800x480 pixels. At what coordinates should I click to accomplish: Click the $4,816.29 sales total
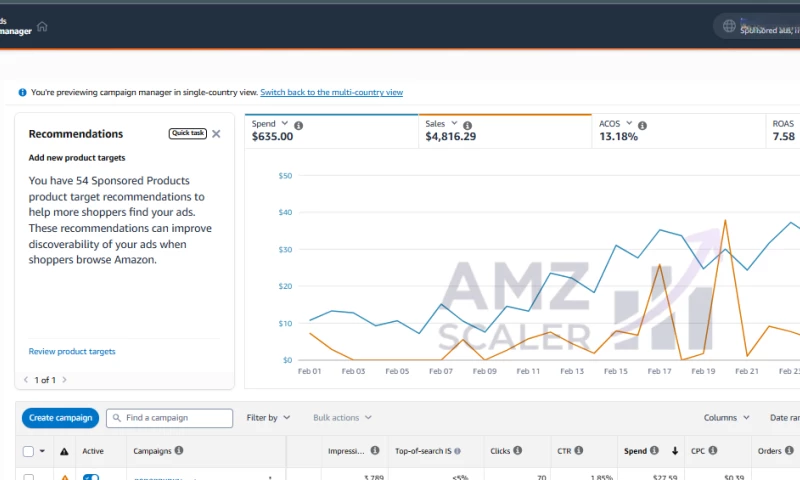pos(451,137)
